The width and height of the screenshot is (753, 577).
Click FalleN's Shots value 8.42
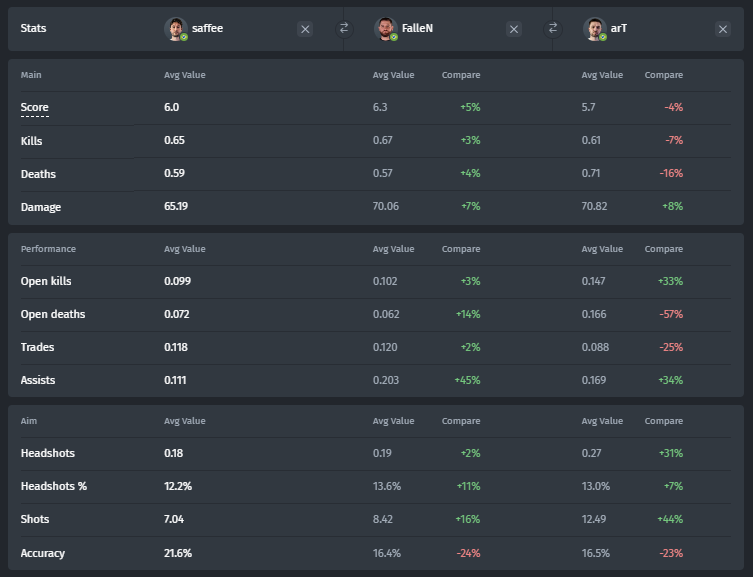(x=383, y=519)
